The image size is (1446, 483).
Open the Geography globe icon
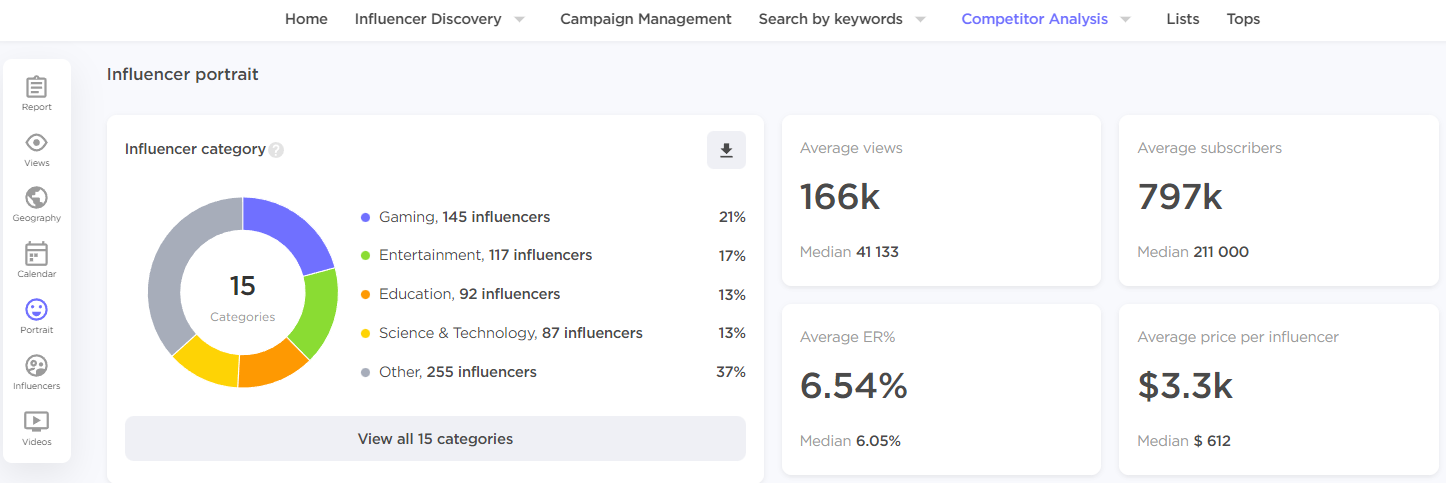pos(36,204)
